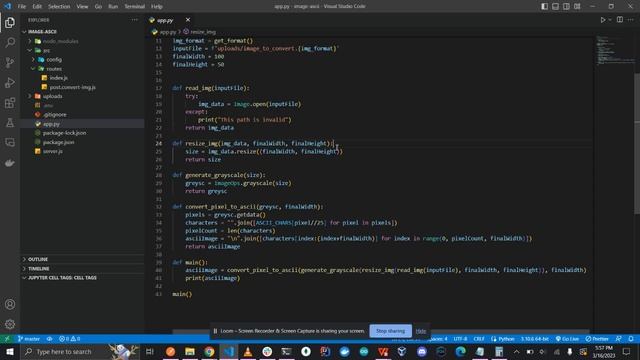Open the run button dropdown arrow
The height and width of the screenshot is (360, 640).
point(610,20)
